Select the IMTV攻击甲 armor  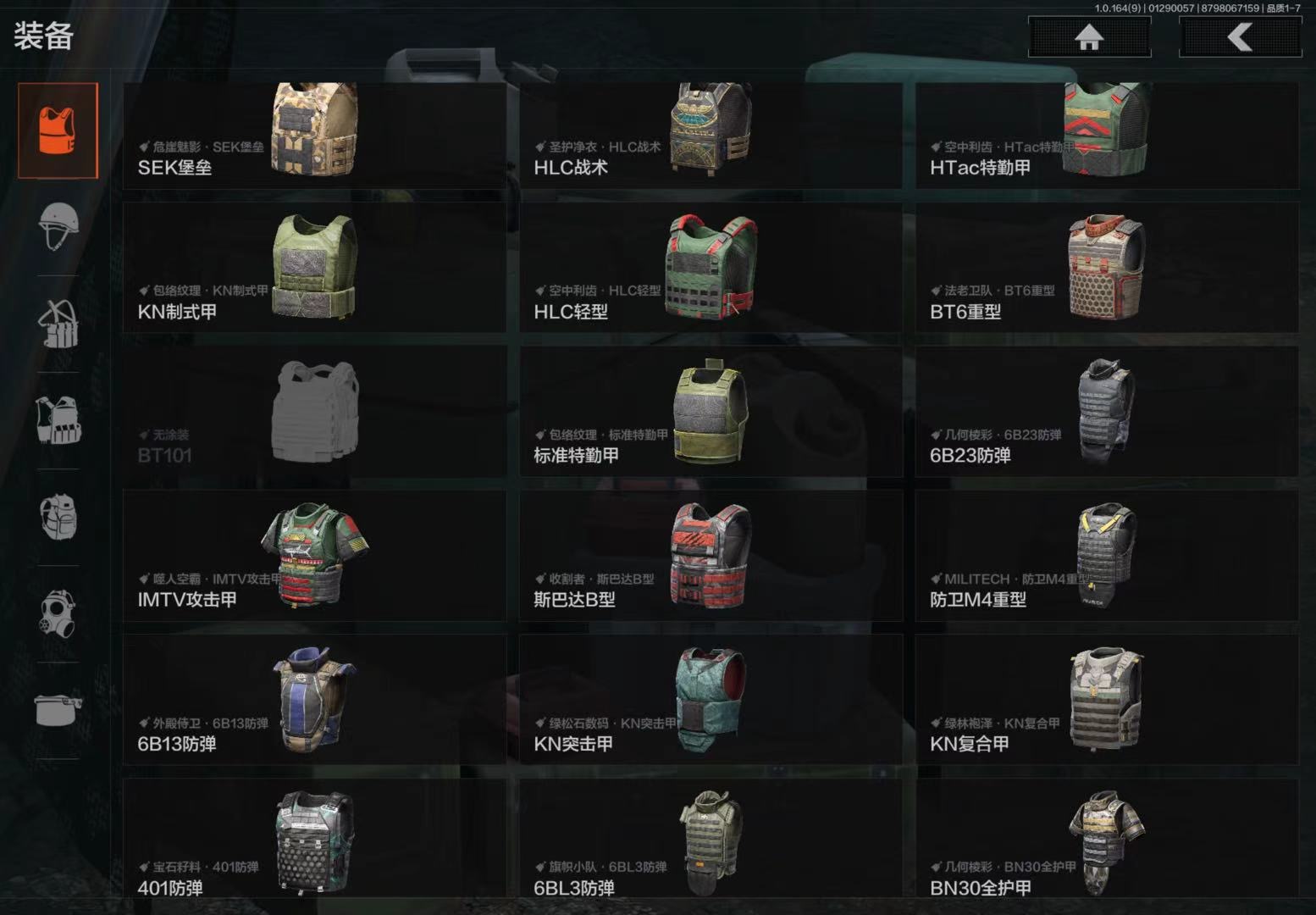(315, 555)
